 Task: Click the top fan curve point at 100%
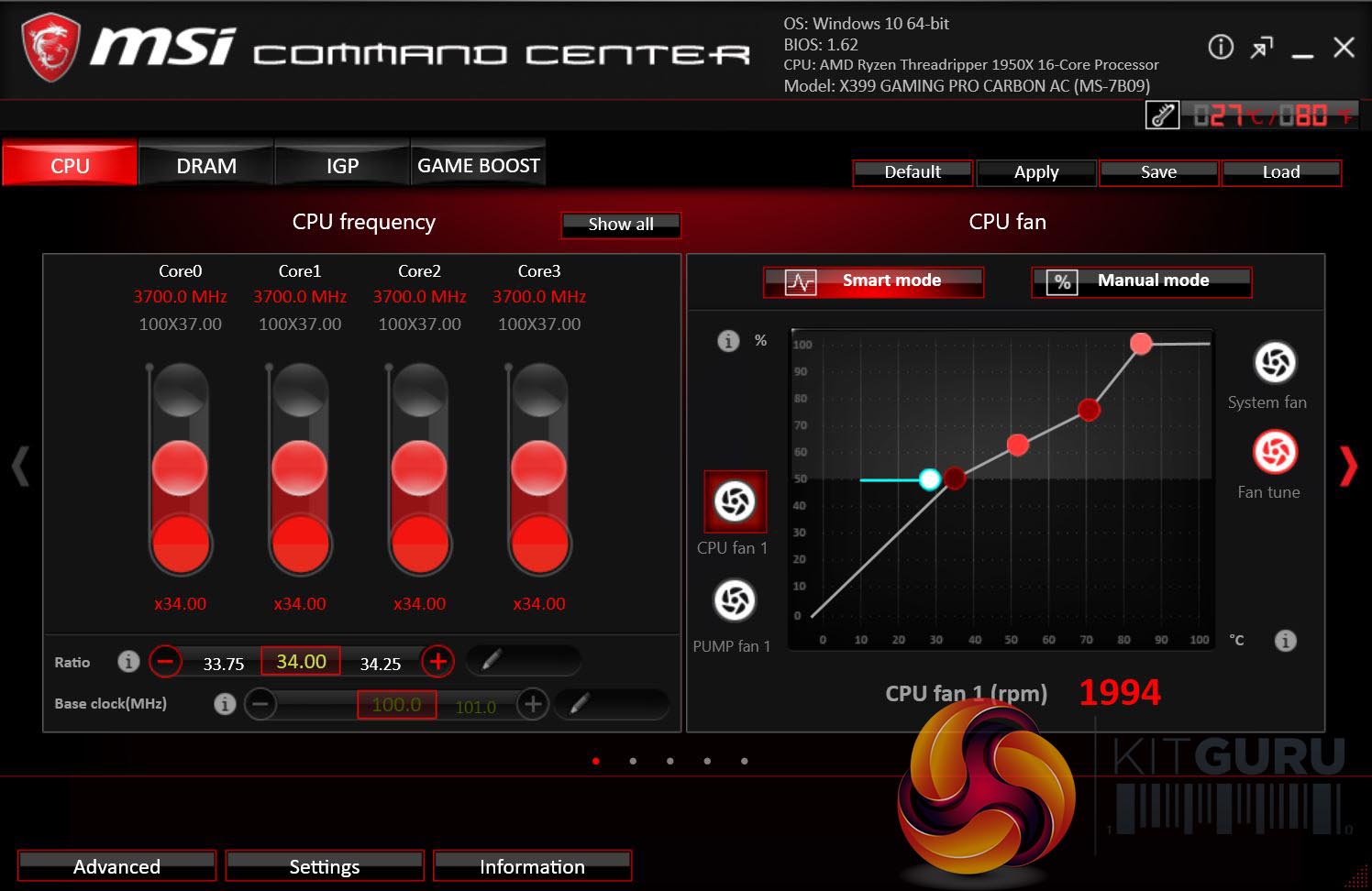pyautogui.click(x=1141, y=344)
